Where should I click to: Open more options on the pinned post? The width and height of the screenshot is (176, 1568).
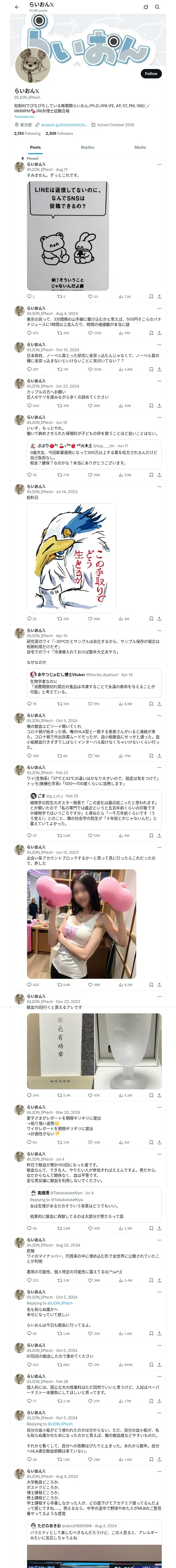point(159,164)
